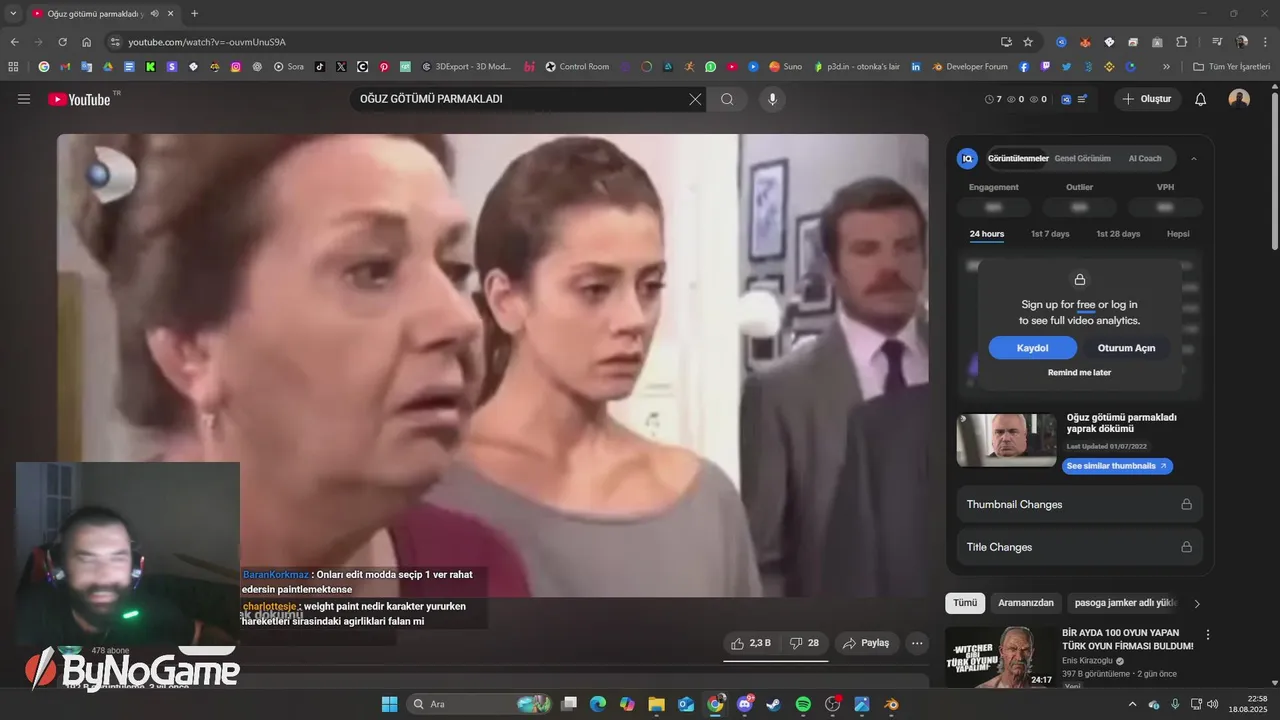Image resolution: width=1280 pixels, height=720 pixels.
Task: Open the volume control in system tray
Action: click(x=1213, y=704)
